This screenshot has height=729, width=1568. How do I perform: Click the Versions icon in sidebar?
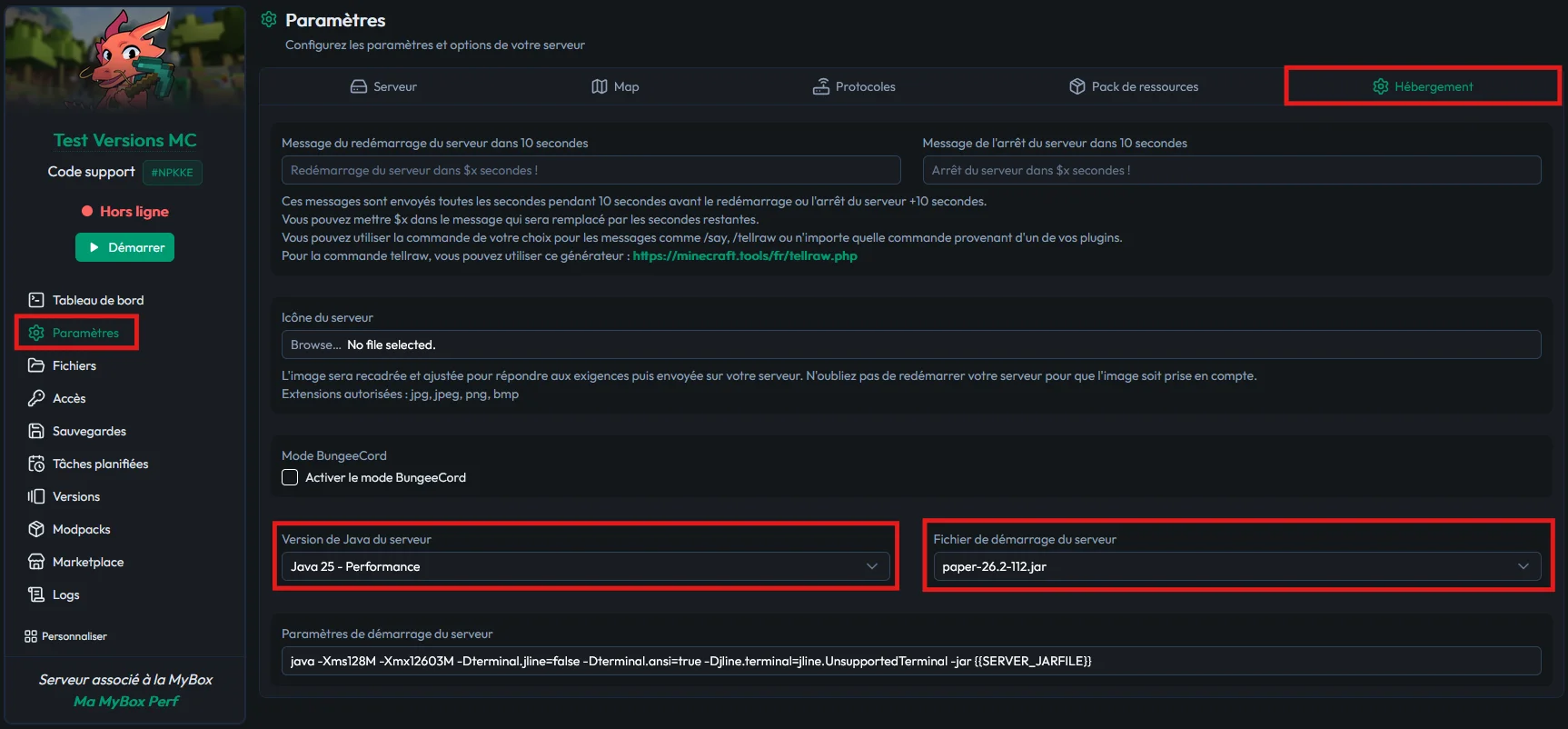click(36, 496)
